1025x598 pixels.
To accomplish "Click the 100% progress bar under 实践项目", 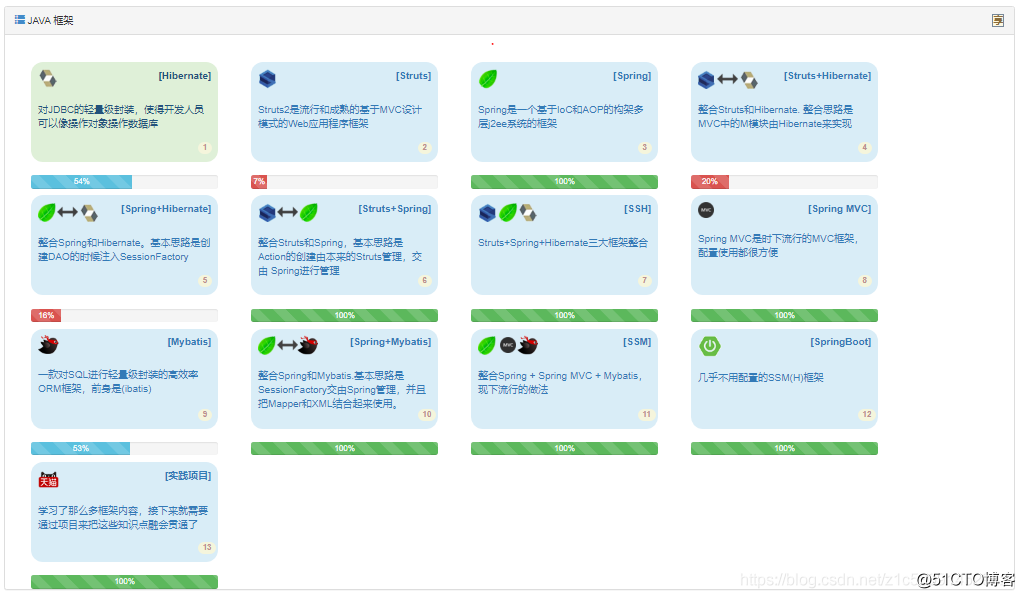I will click(124, 582).
